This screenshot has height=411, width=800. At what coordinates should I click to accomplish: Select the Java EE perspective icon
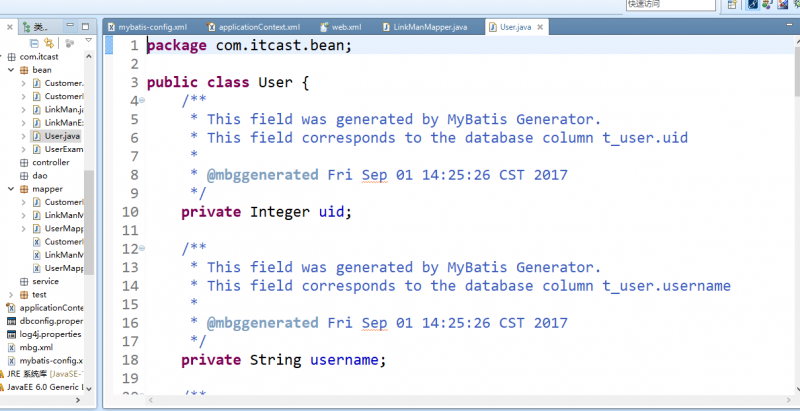(x=753, y=5)
